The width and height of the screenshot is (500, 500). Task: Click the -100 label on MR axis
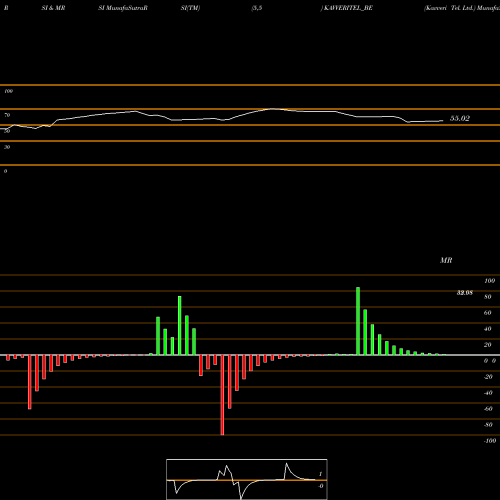click(x=490, y=441)
